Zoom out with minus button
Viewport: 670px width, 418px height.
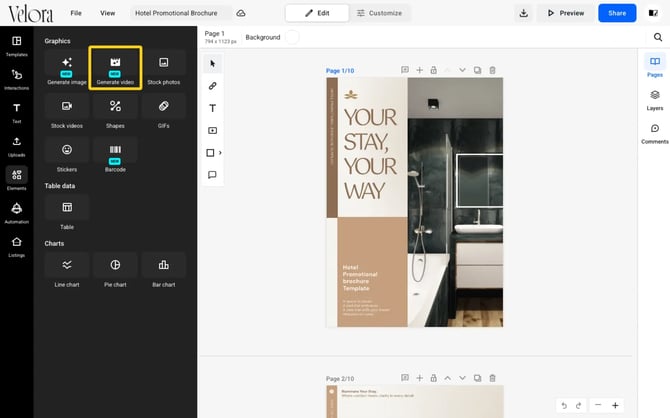(x=598, y=405)
